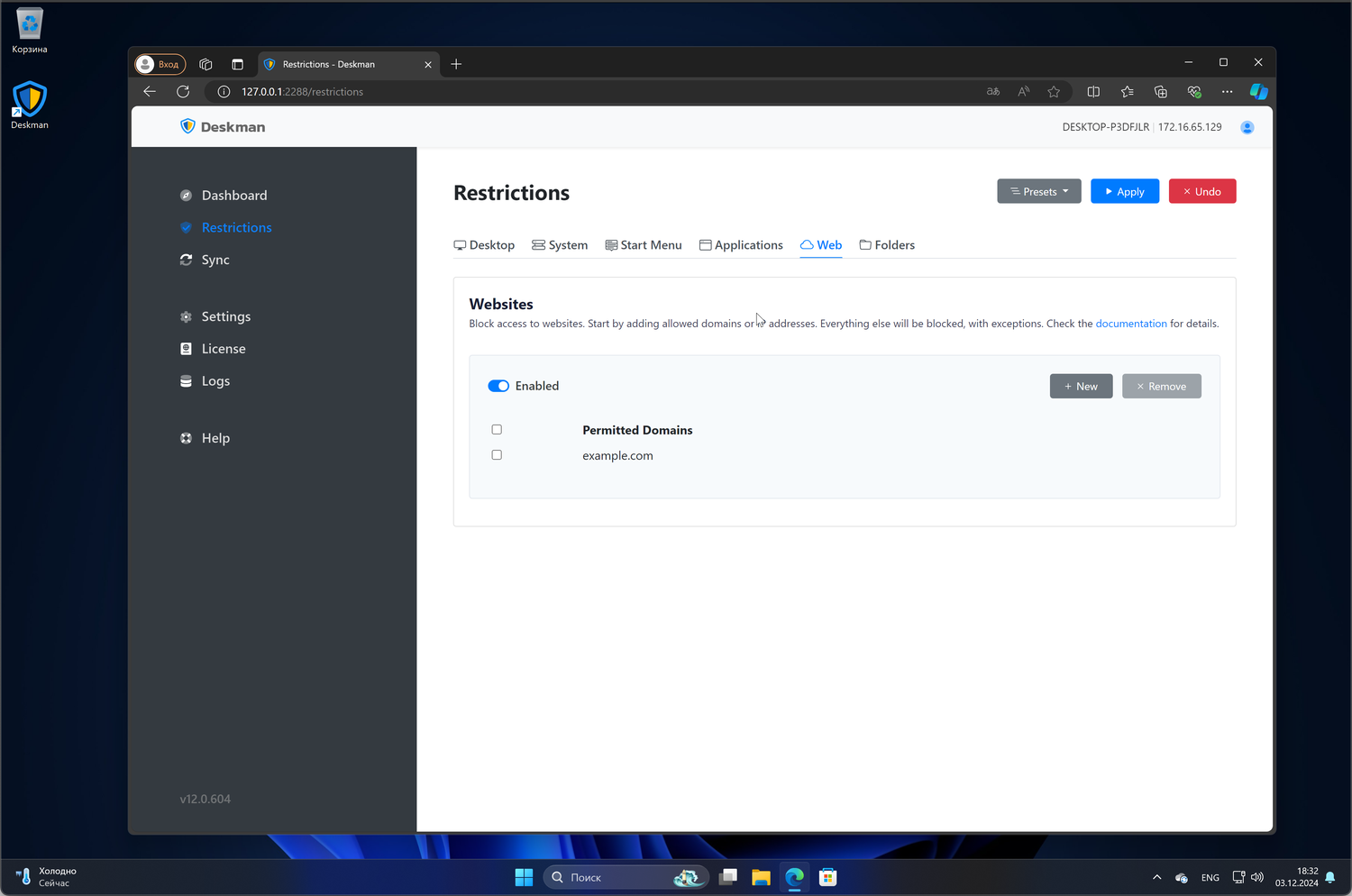The image size is (1352, 896).
Task: Switch to the Applications tab
Action: [741, 245]
